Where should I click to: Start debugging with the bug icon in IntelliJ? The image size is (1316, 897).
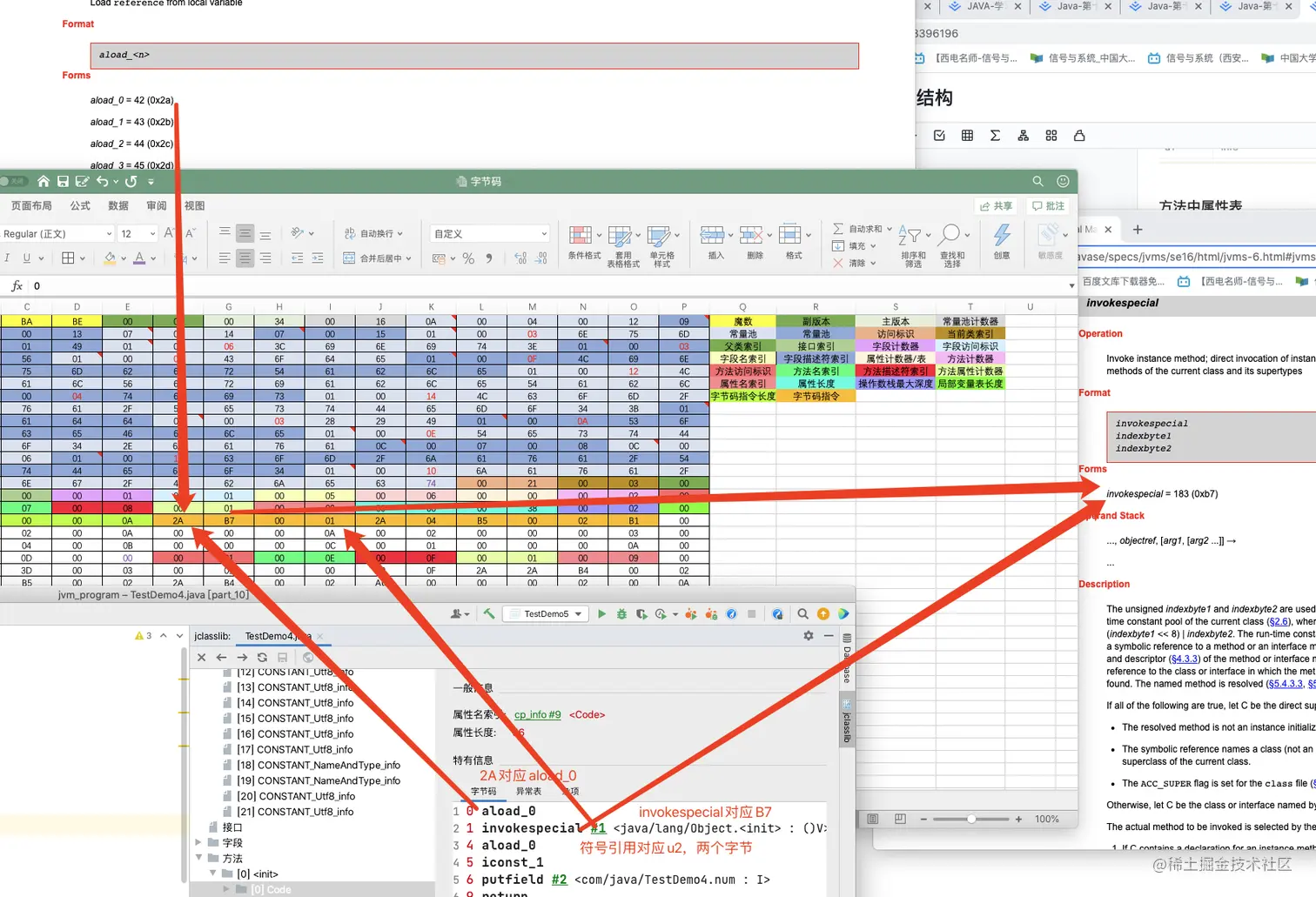(x=621, y=613)
